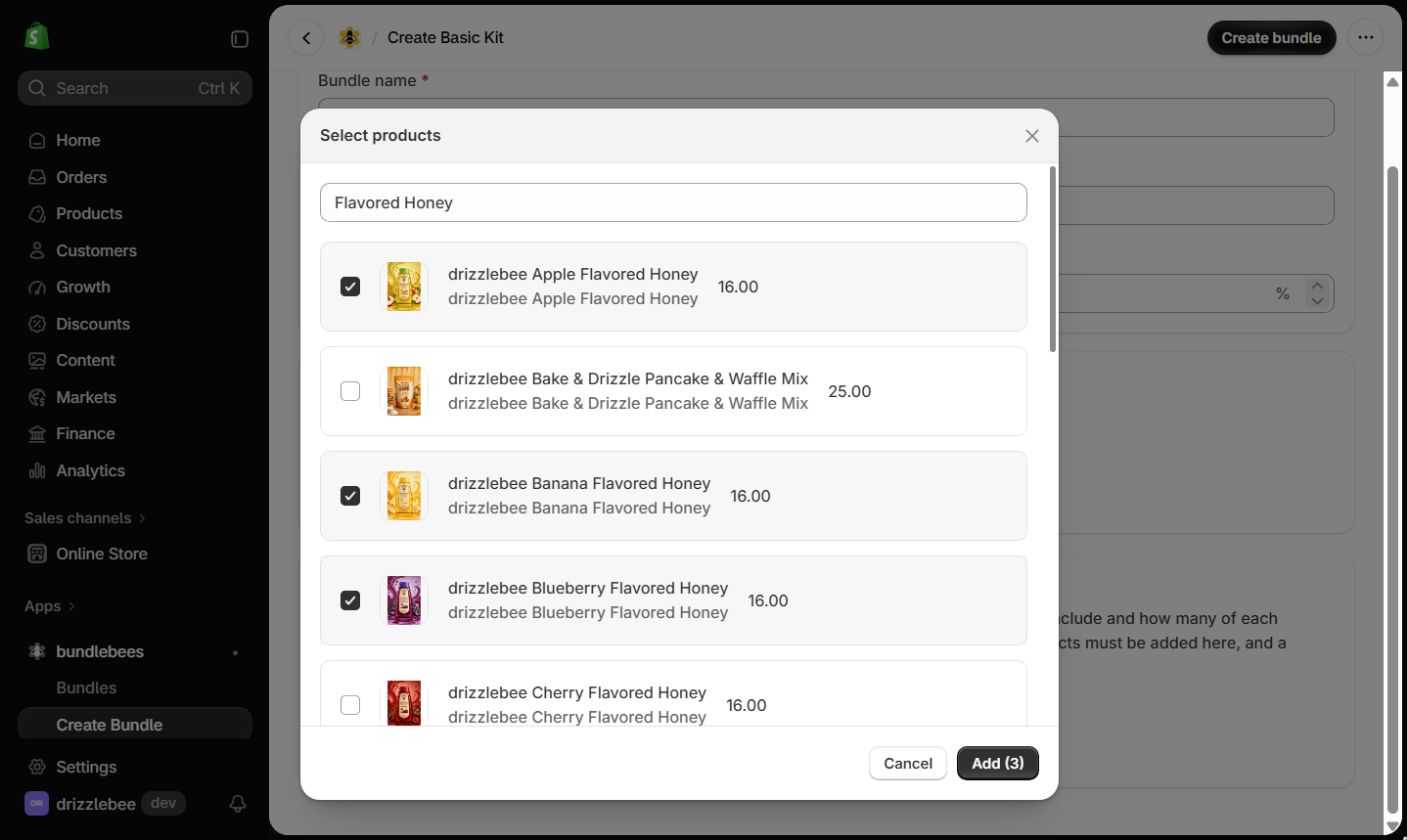Image resolution: width=1407 pixels, height=840 pixels.
Task: Click the pin dot beside bundlebees
Action: [236, 652]
